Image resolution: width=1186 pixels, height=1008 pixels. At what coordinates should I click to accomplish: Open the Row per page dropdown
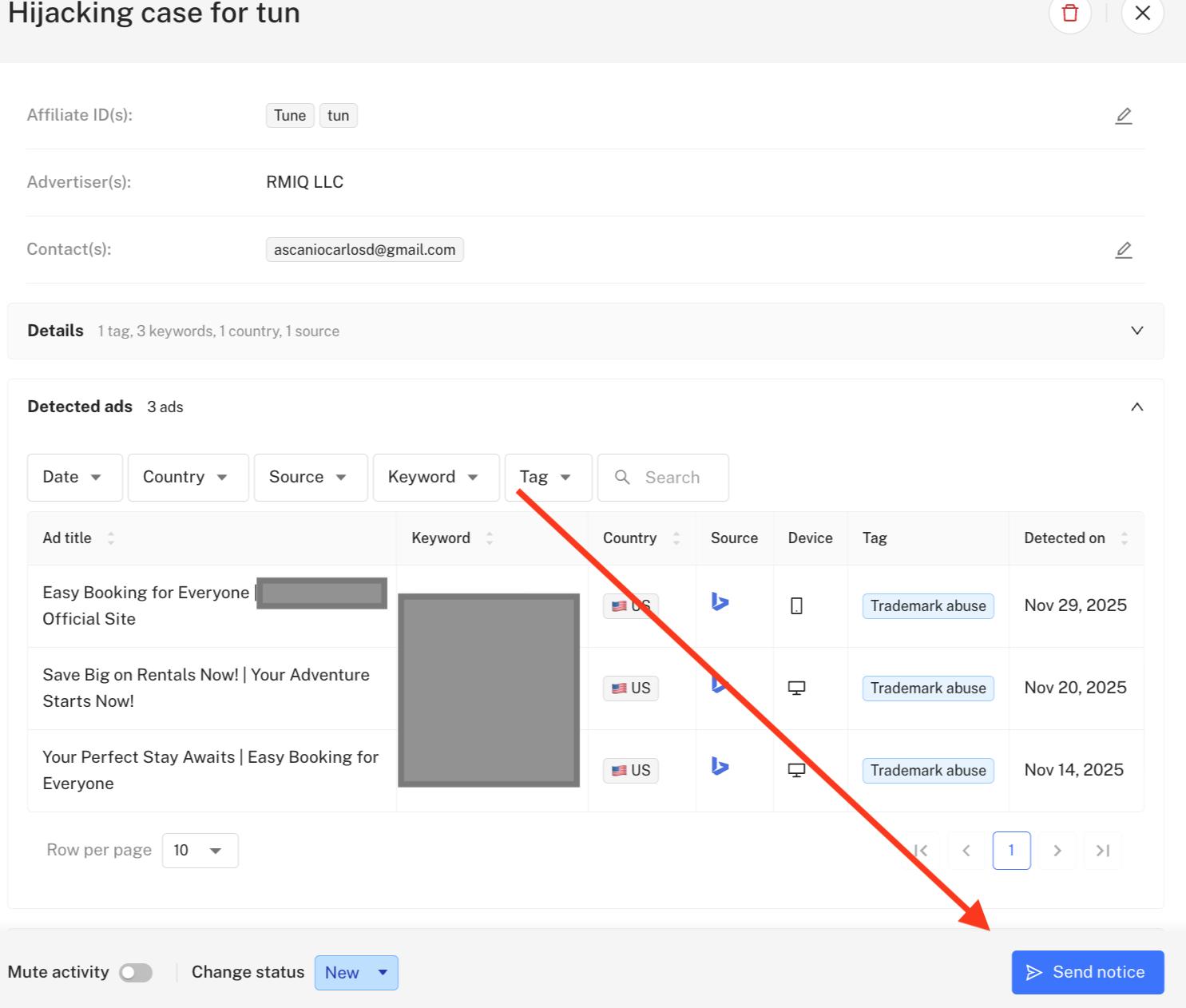point(200,851)
